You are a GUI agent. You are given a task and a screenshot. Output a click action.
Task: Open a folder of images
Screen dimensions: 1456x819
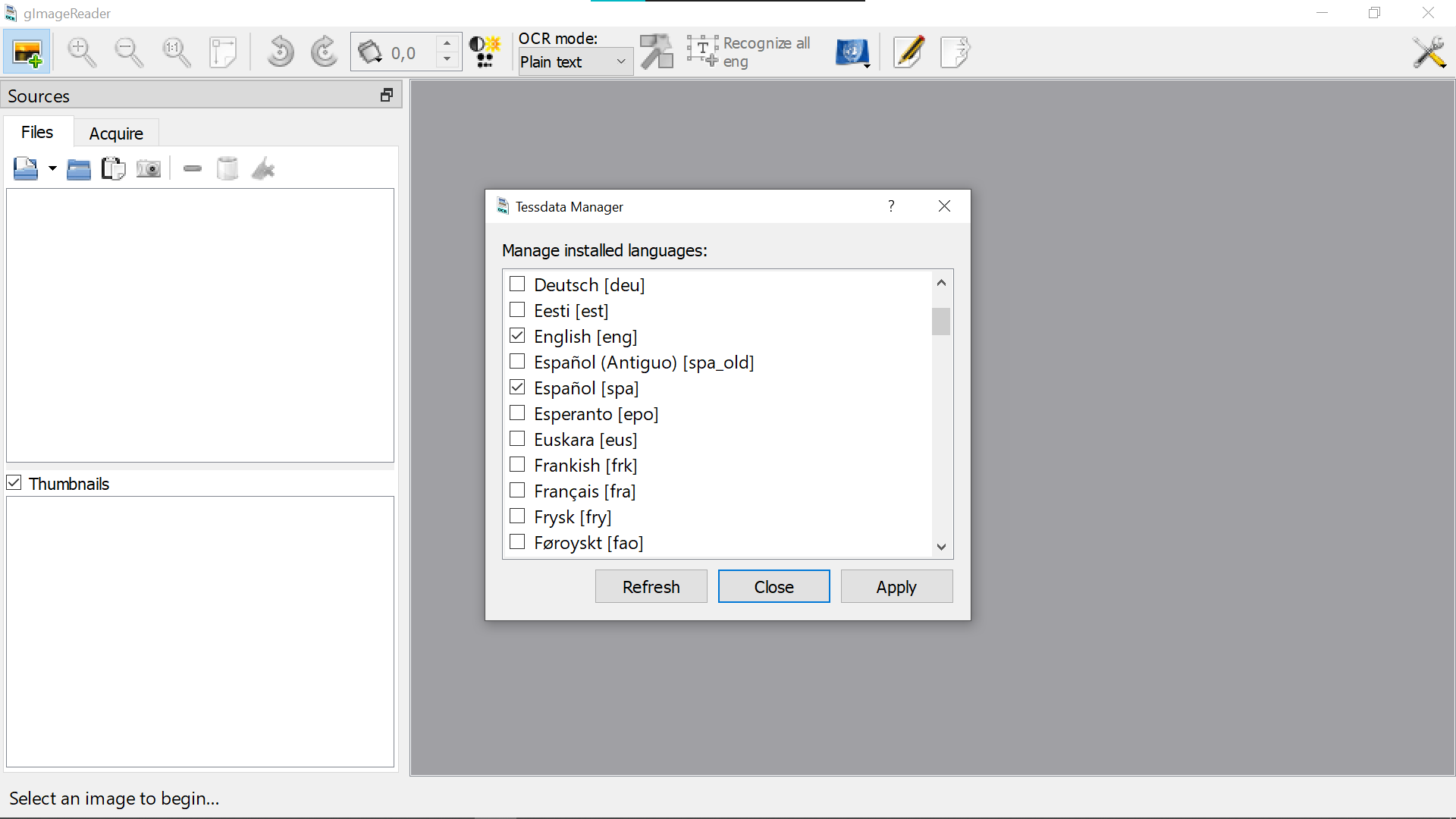pos(78,168)
